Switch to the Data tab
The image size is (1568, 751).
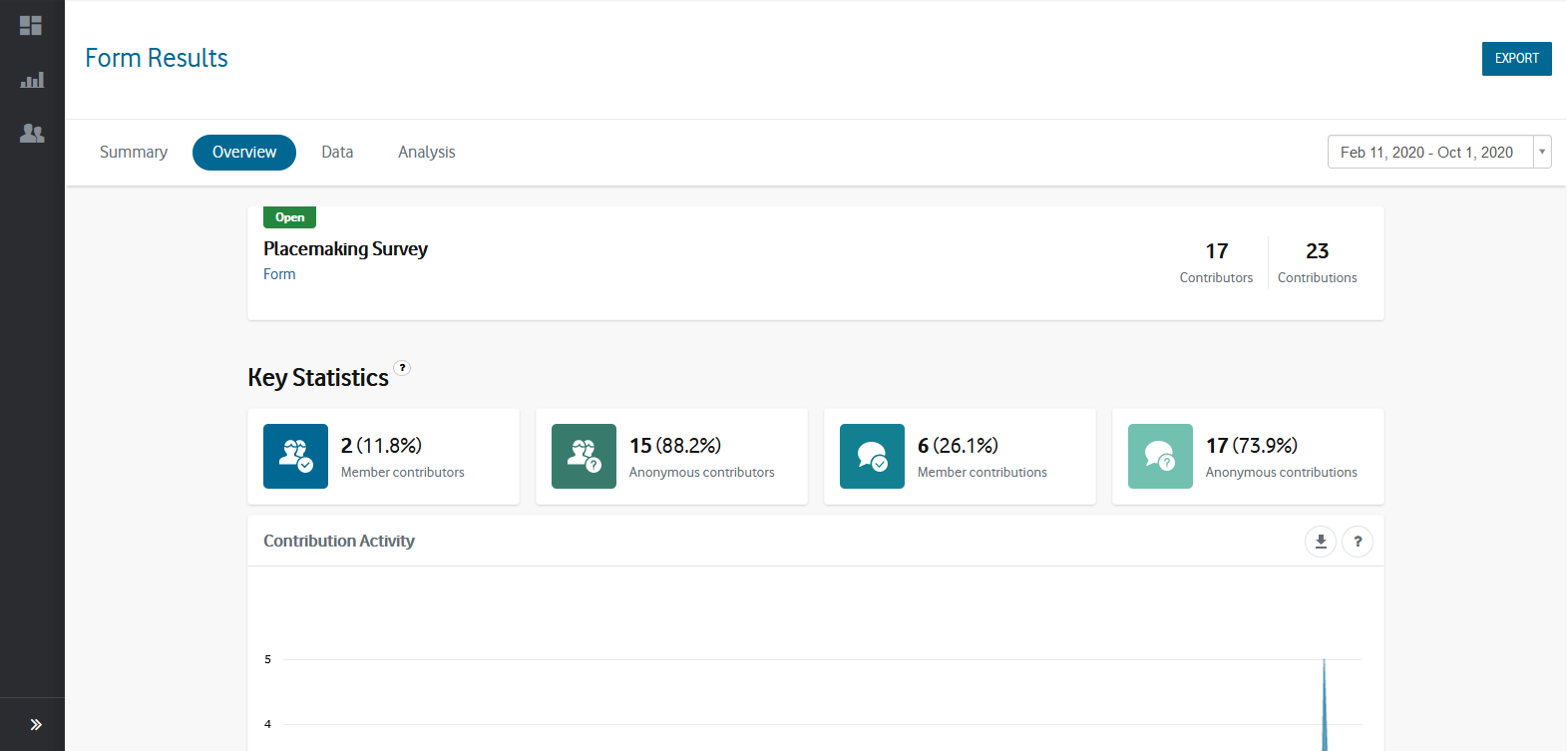click(x=337, y=153)
